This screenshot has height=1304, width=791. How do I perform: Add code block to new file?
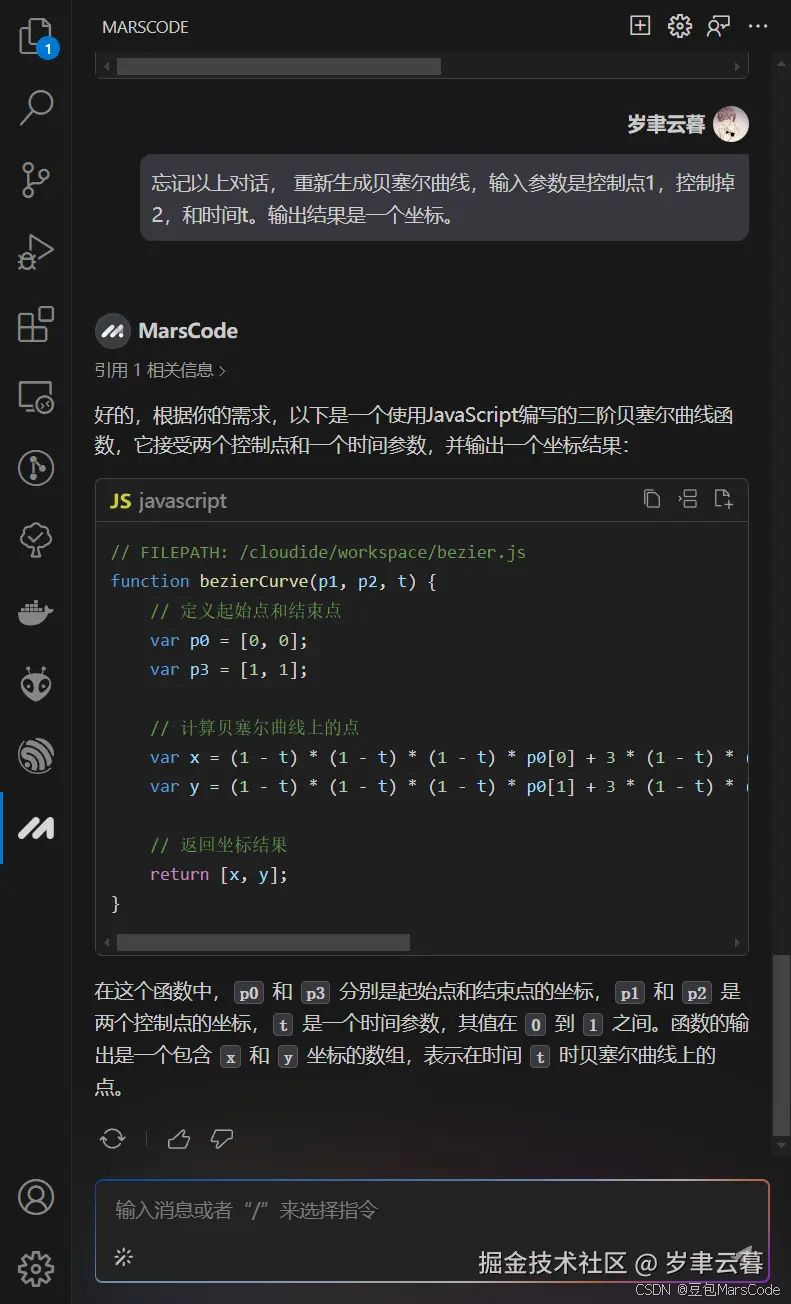pyautogui.click(x=723, y=499)
